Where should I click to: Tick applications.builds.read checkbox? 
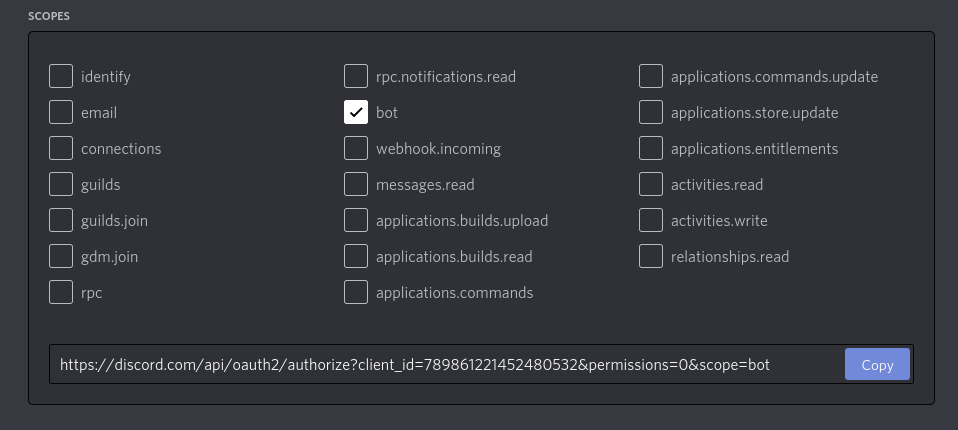(356, 257)
